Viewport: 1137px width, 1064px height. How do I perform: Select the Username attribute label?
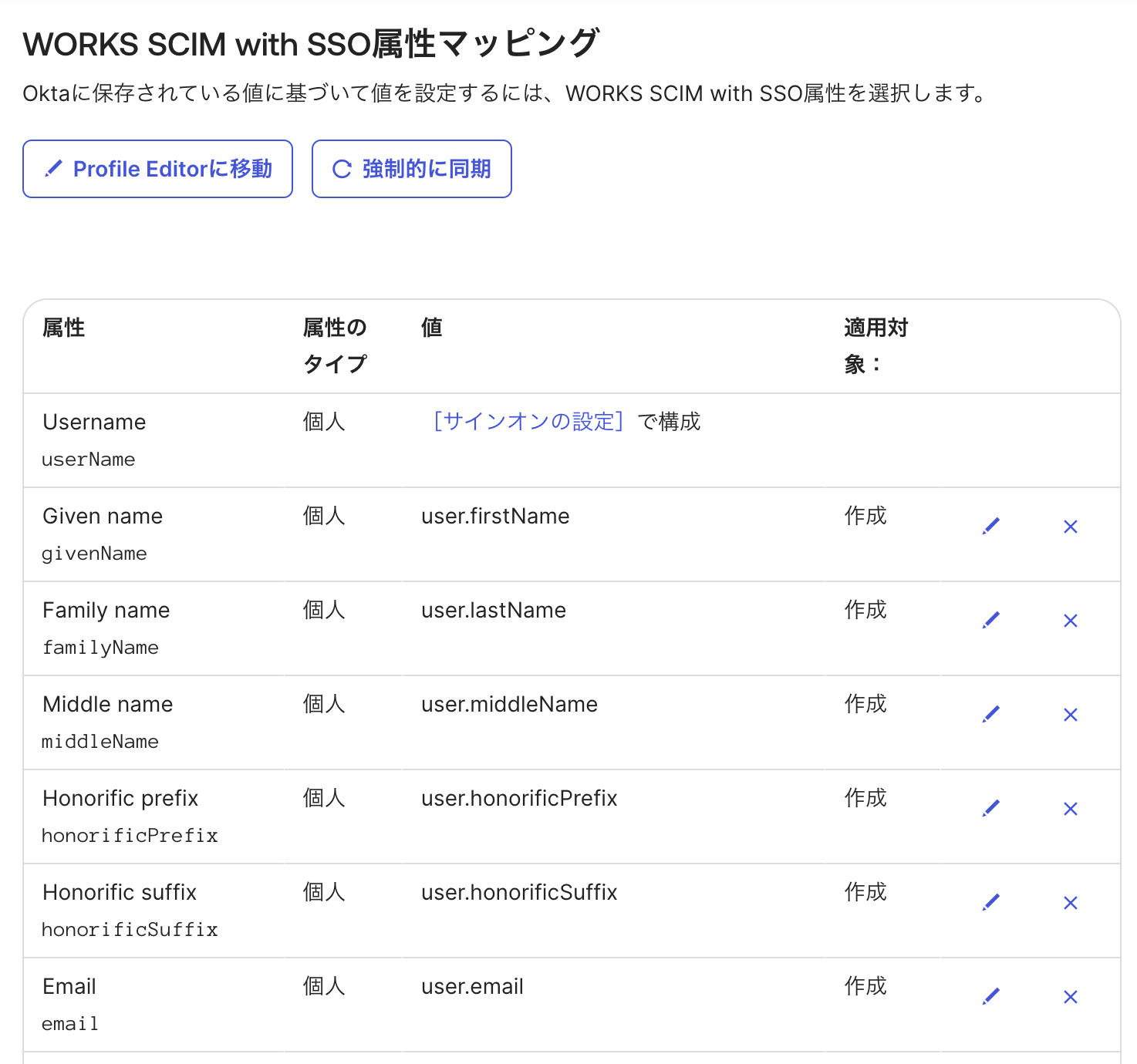tap(94, 422)
